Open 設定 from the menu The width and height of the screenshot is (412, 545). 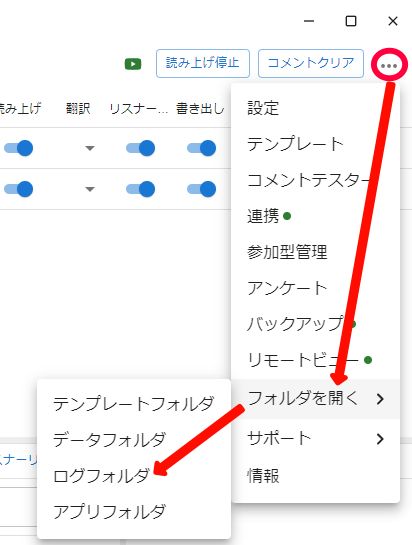(315, 108)
